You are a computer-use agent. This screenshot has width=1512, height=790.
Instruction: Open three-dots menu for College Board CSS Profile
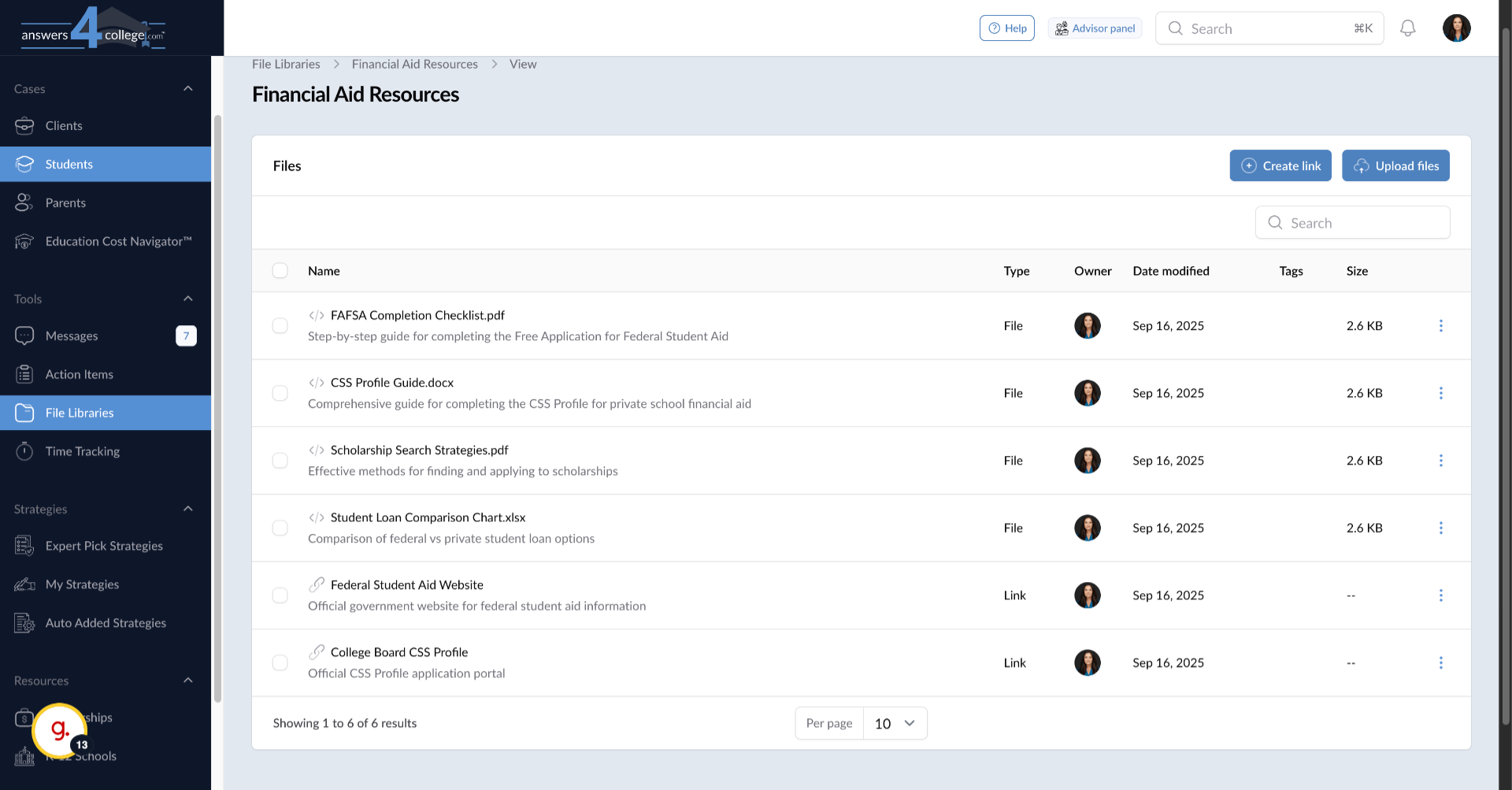1440,663
